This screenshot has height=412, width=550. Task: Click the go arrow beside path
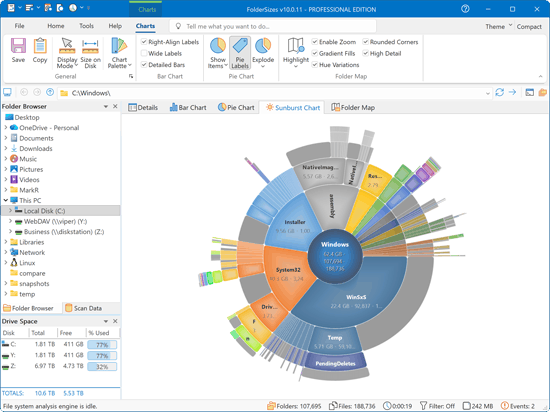pos(512,92)
